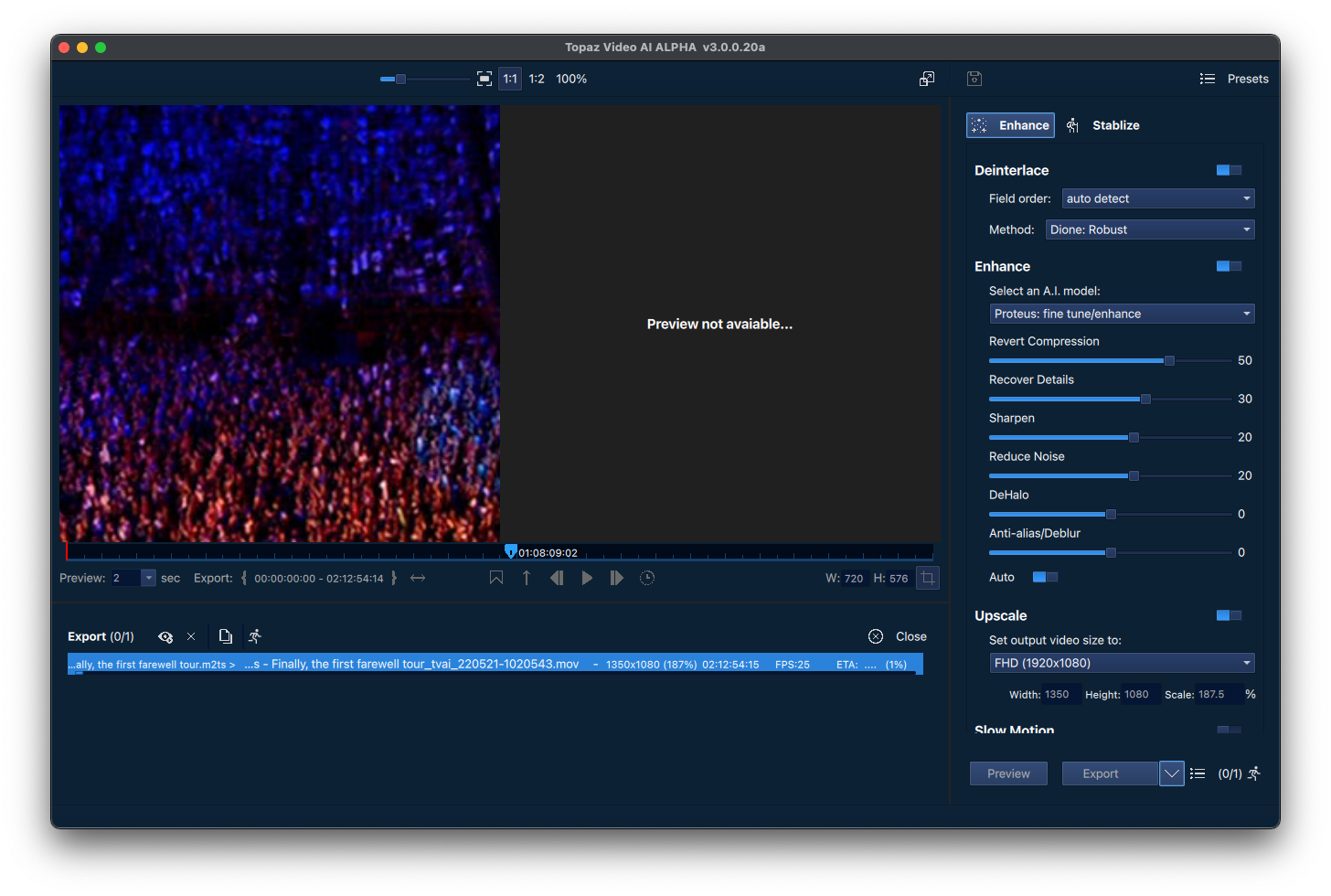
Task: Click the fit-to-screen icon above the preview
Action: 484,79
